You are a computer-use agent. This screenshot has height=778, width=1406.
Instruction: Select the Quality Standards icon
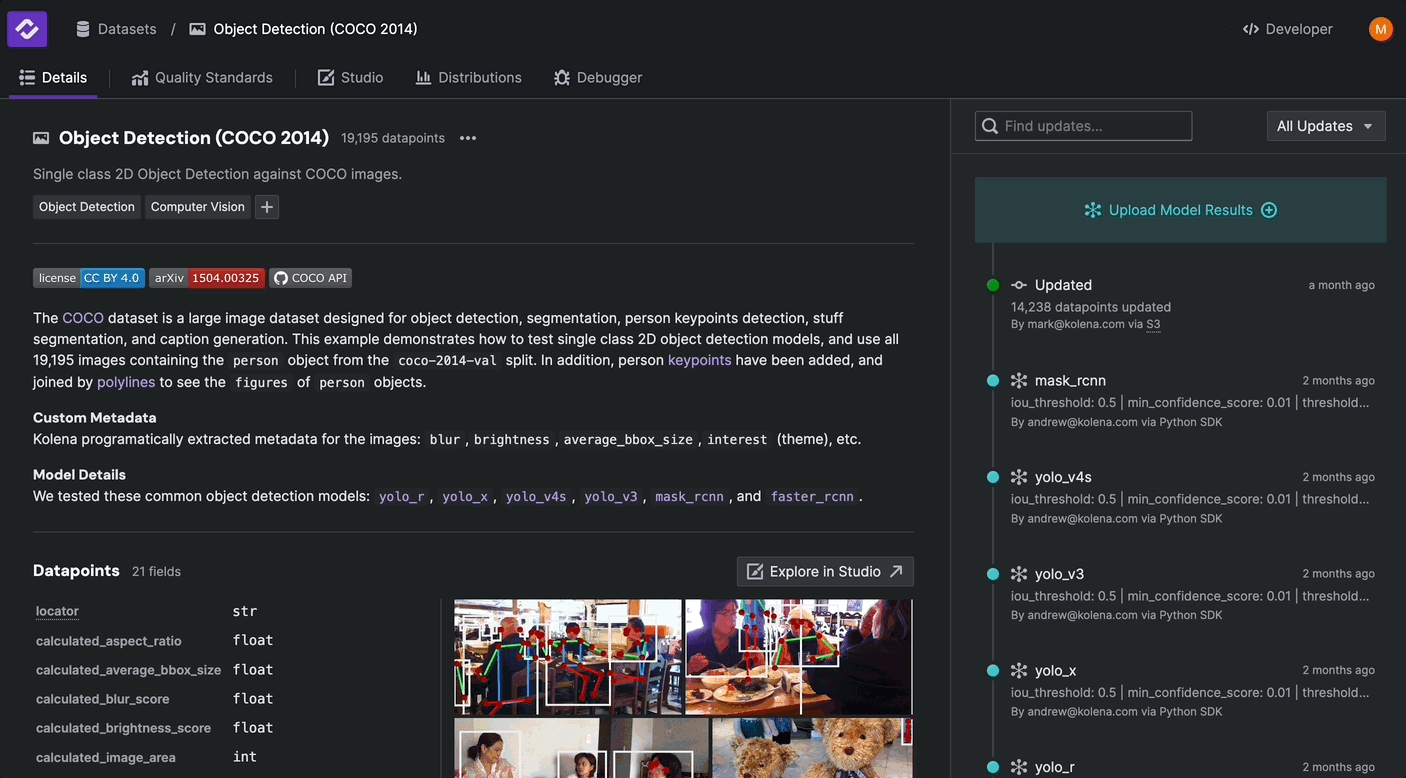point(139,77)
